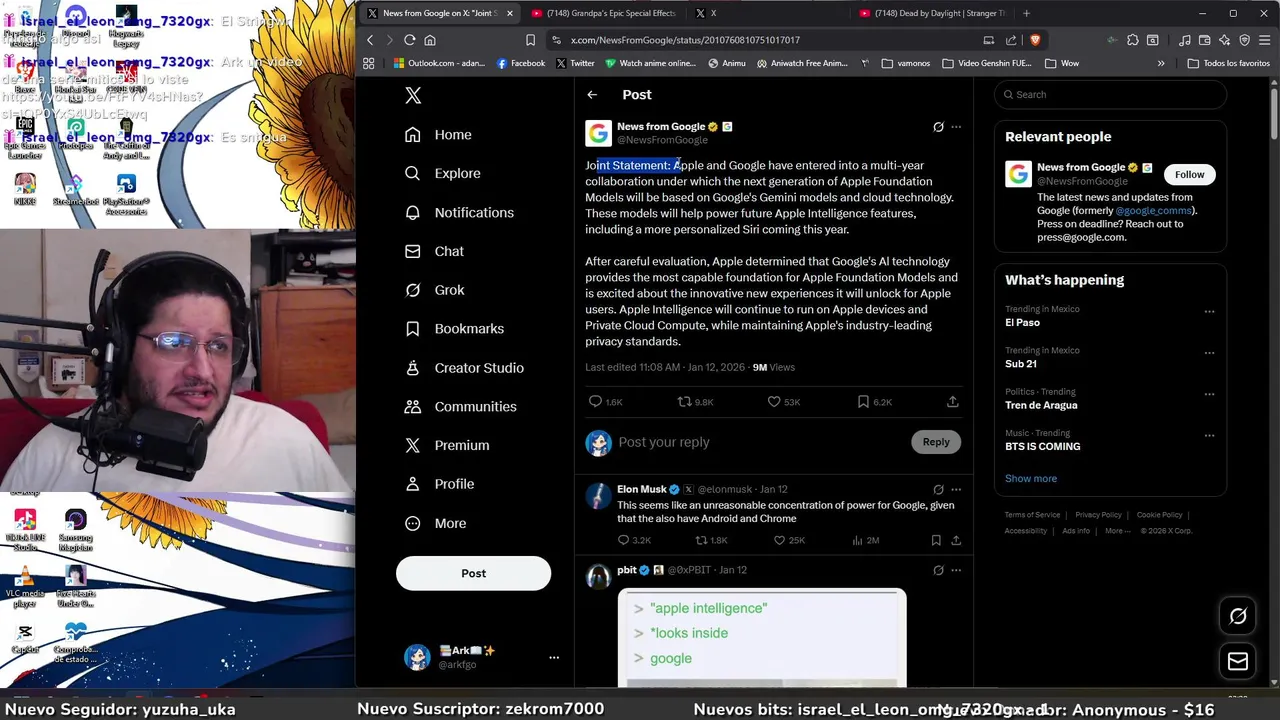The height and width of the screenshot is (720, 1280).
Task: Open Samsung Magician desktop shortcut
Action: coord(76,531)
